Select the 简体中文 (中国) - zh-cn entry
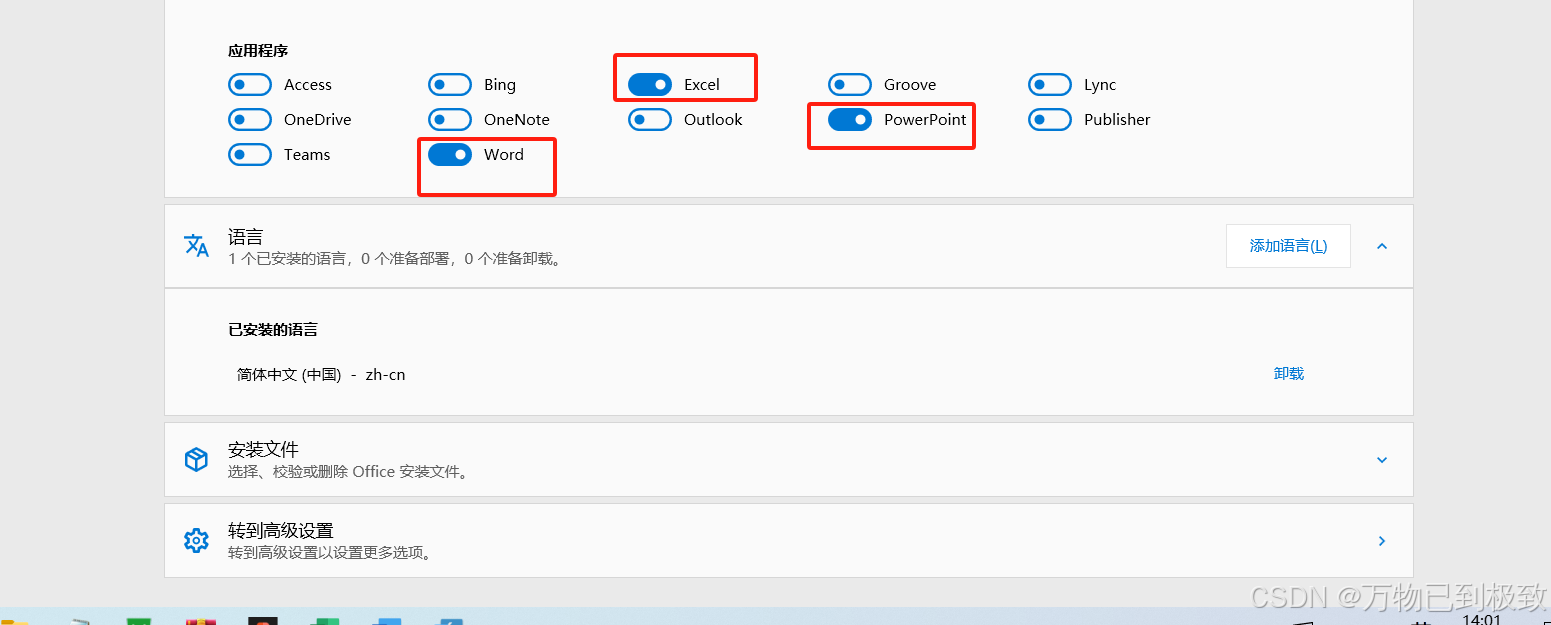 (321, 375)
